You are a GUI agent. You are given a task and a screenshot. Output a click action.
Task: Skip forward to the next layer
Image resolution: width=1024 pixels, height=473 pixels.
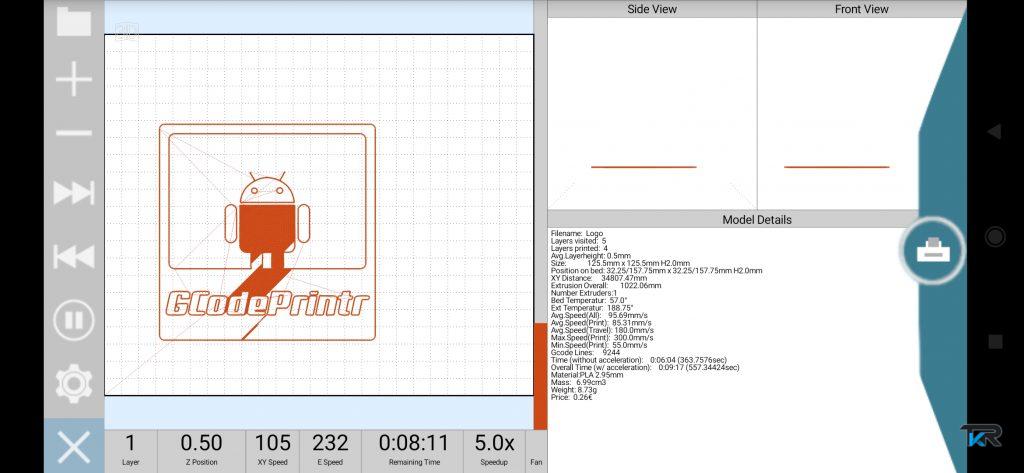pos(74,193)
